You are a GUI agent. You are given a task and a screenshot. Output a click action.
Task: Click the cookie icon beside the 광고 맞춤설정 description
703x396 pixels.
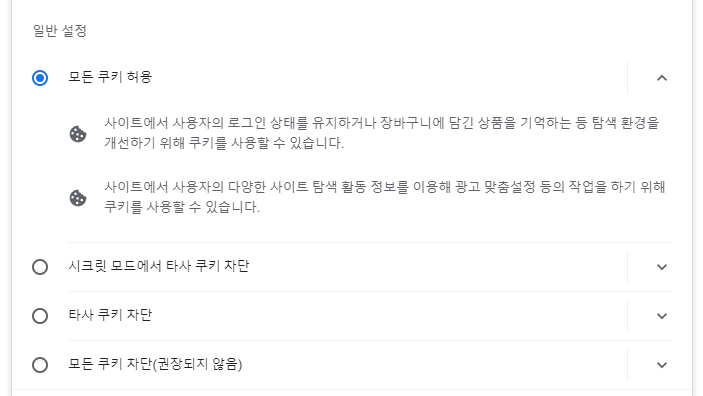tap(78, 198)
